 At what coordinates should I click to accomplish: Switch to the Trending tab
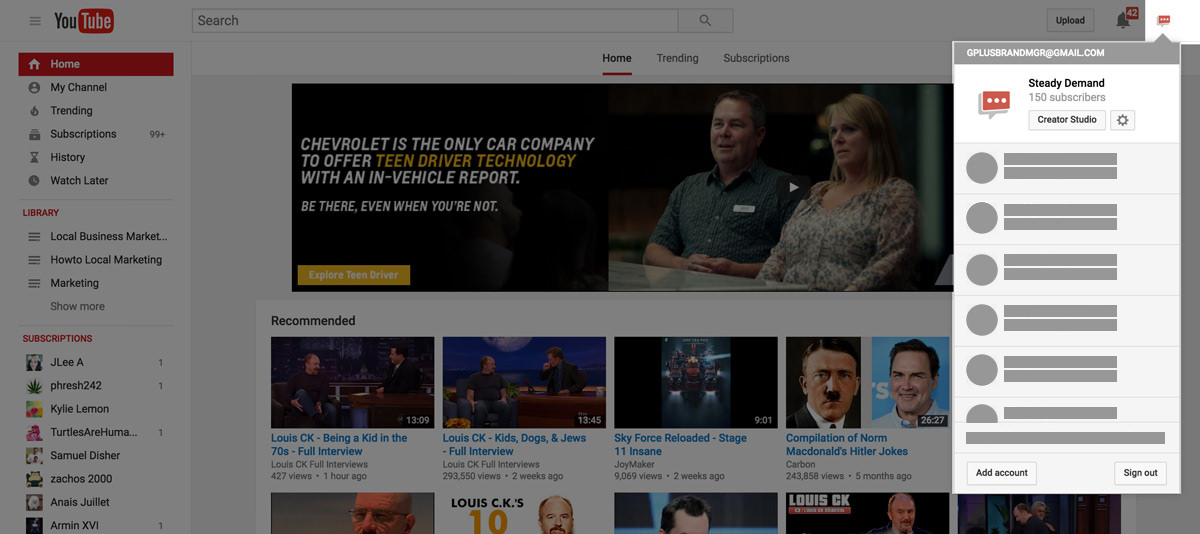click(677, 58)
